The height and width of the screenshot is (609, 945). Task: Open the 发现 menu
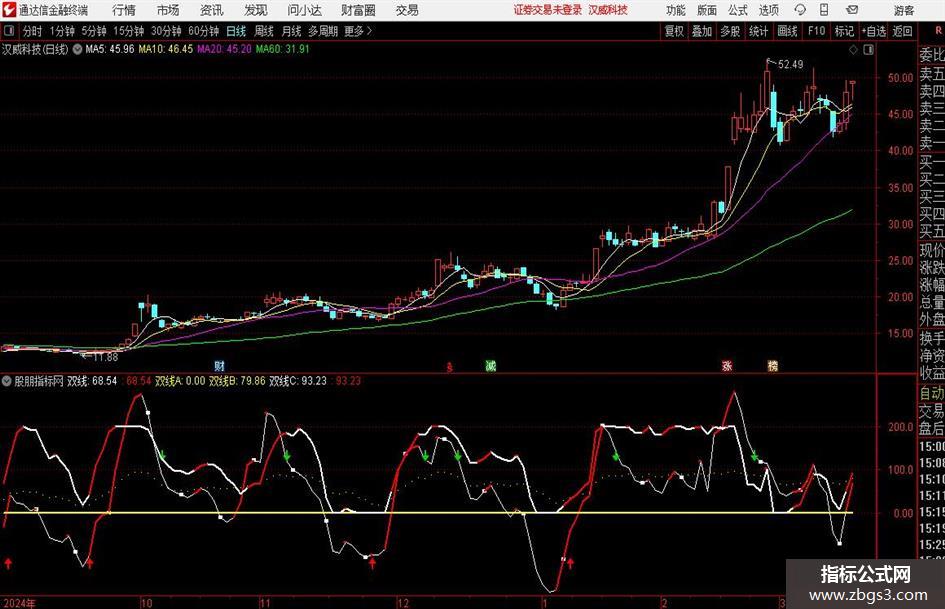256,10
